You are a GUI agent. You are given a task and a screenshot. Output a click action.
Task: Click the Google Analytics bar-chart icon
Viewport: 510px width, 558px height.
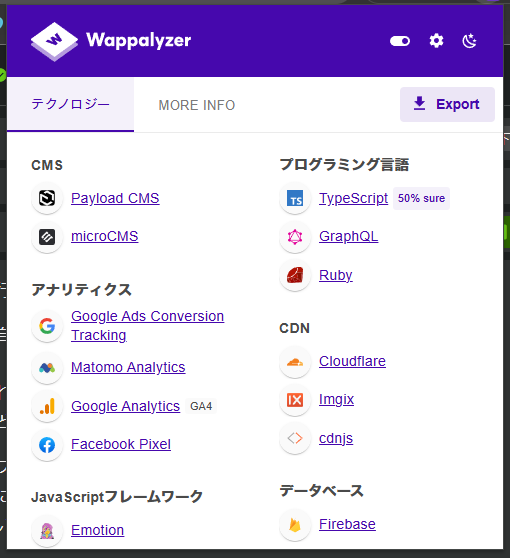47,406
